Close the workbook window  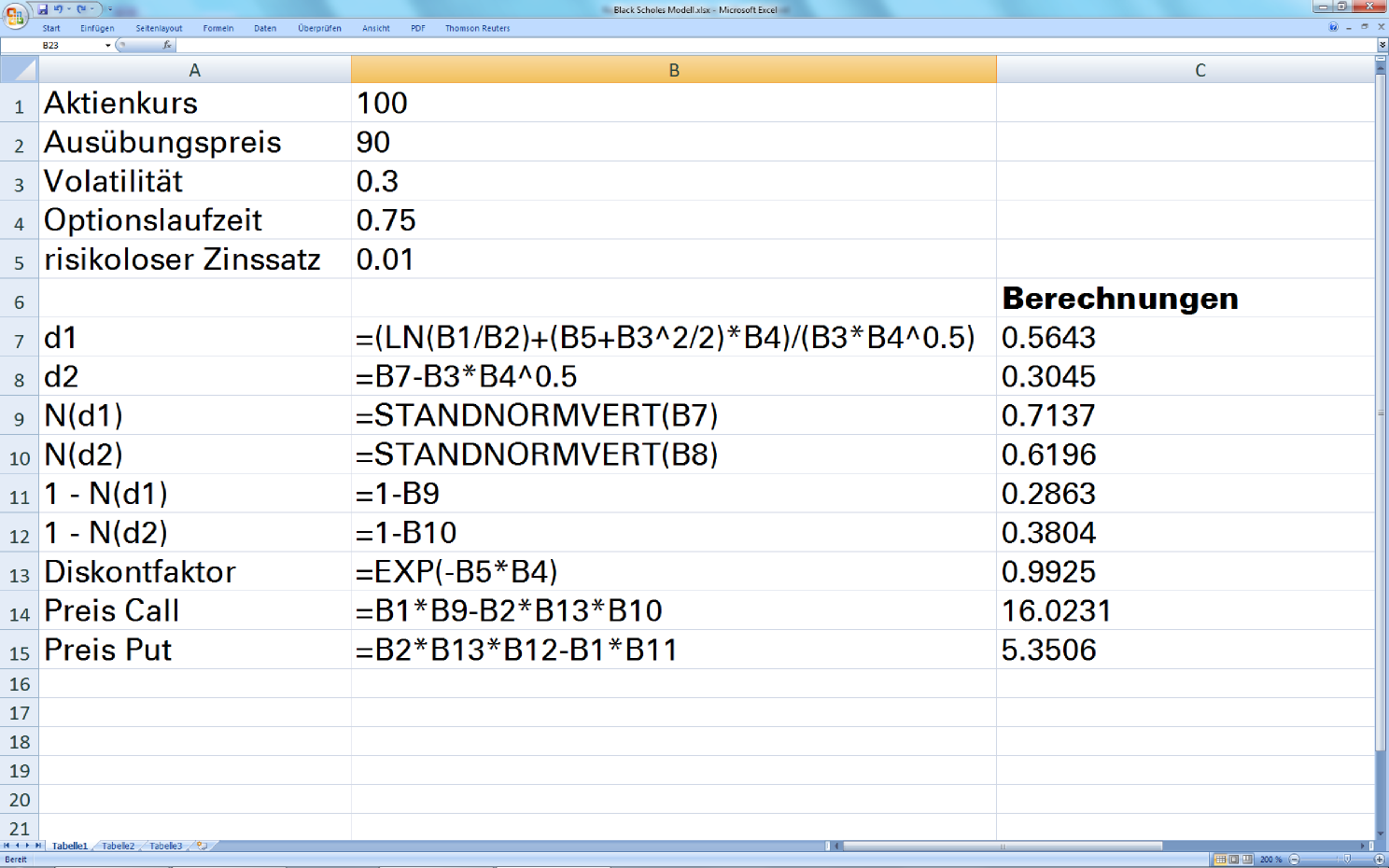coord(1382,27)
